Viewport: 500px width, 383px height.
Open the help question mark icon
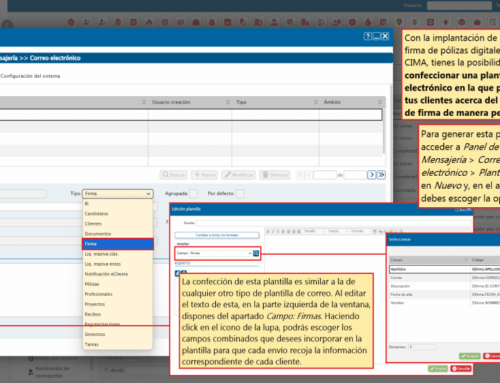(x=367, y=36)
